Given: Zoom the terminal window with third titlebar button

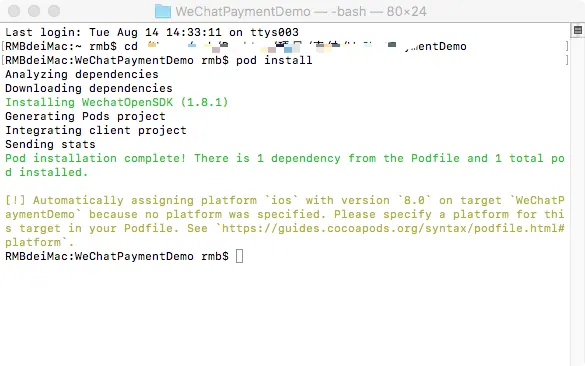Looking at the screenshot, I should 54,11.
